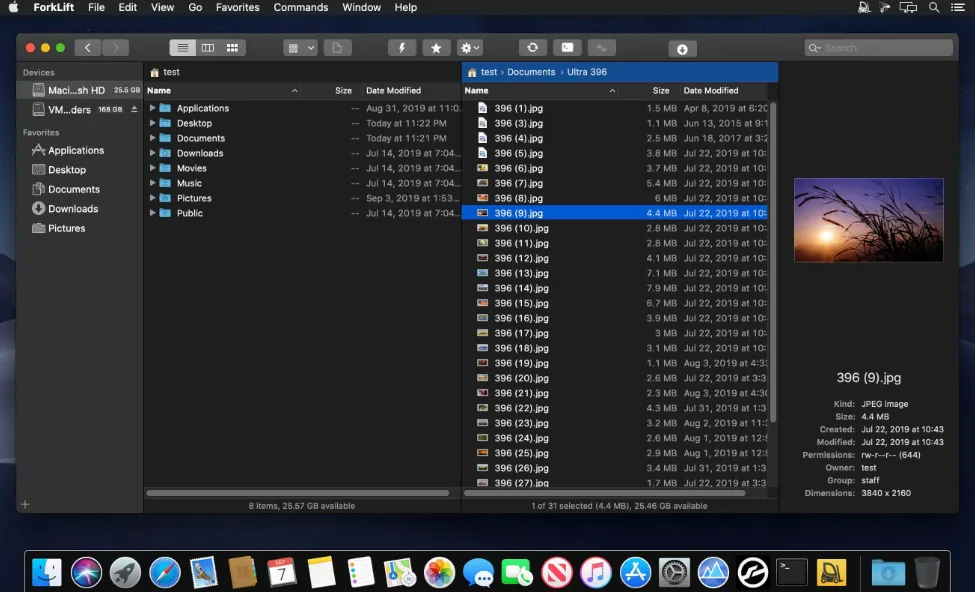Expand the Public folder triangle
The image size is (975, 592).
(152, 212)
